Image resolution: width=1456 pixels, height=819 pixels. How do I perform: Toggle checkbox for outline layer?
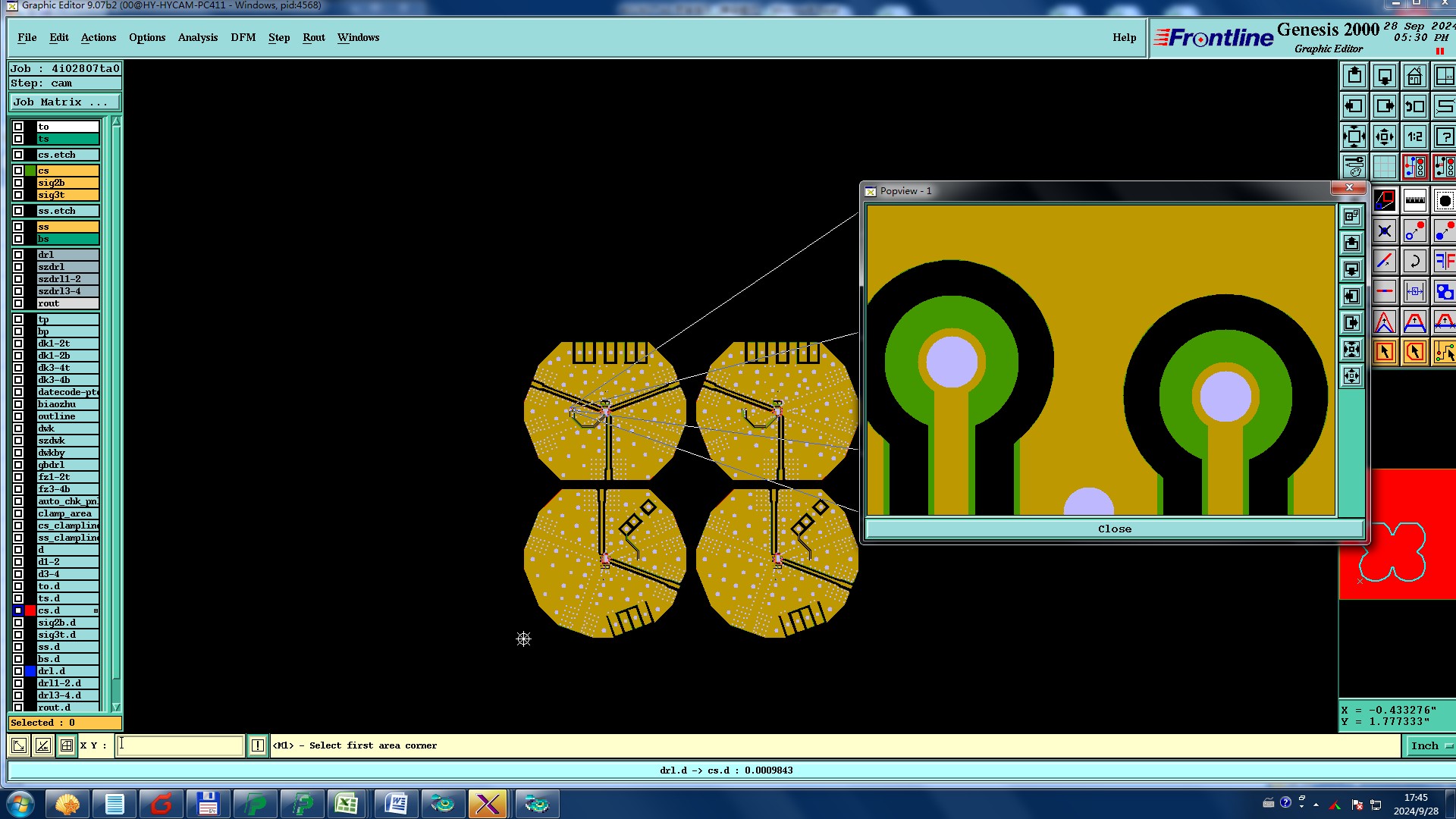18,416
